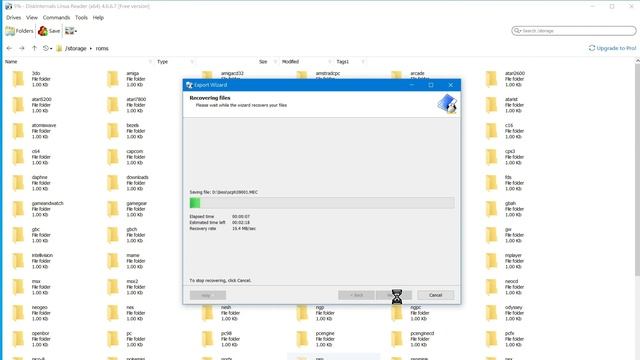Select the pcengine folder icon
This screenshot has width=640, height=360.
point(302,339)
